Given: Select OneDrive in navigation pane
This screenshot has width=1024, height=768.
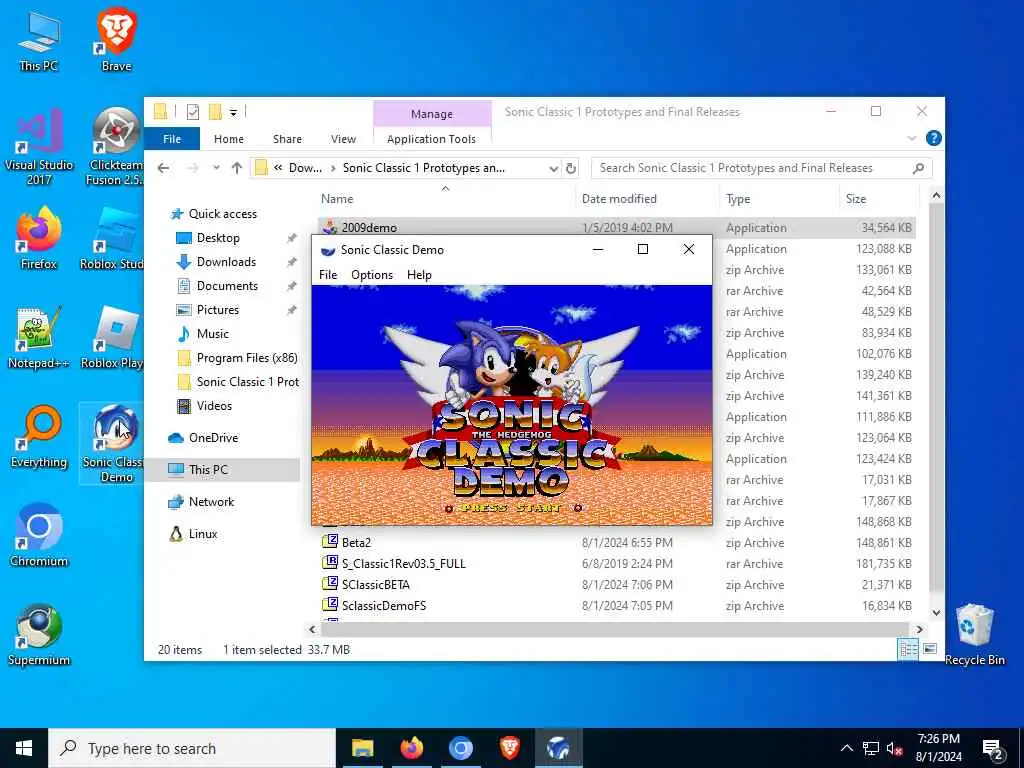Looking at the screenshot, I should coord(214,438).
